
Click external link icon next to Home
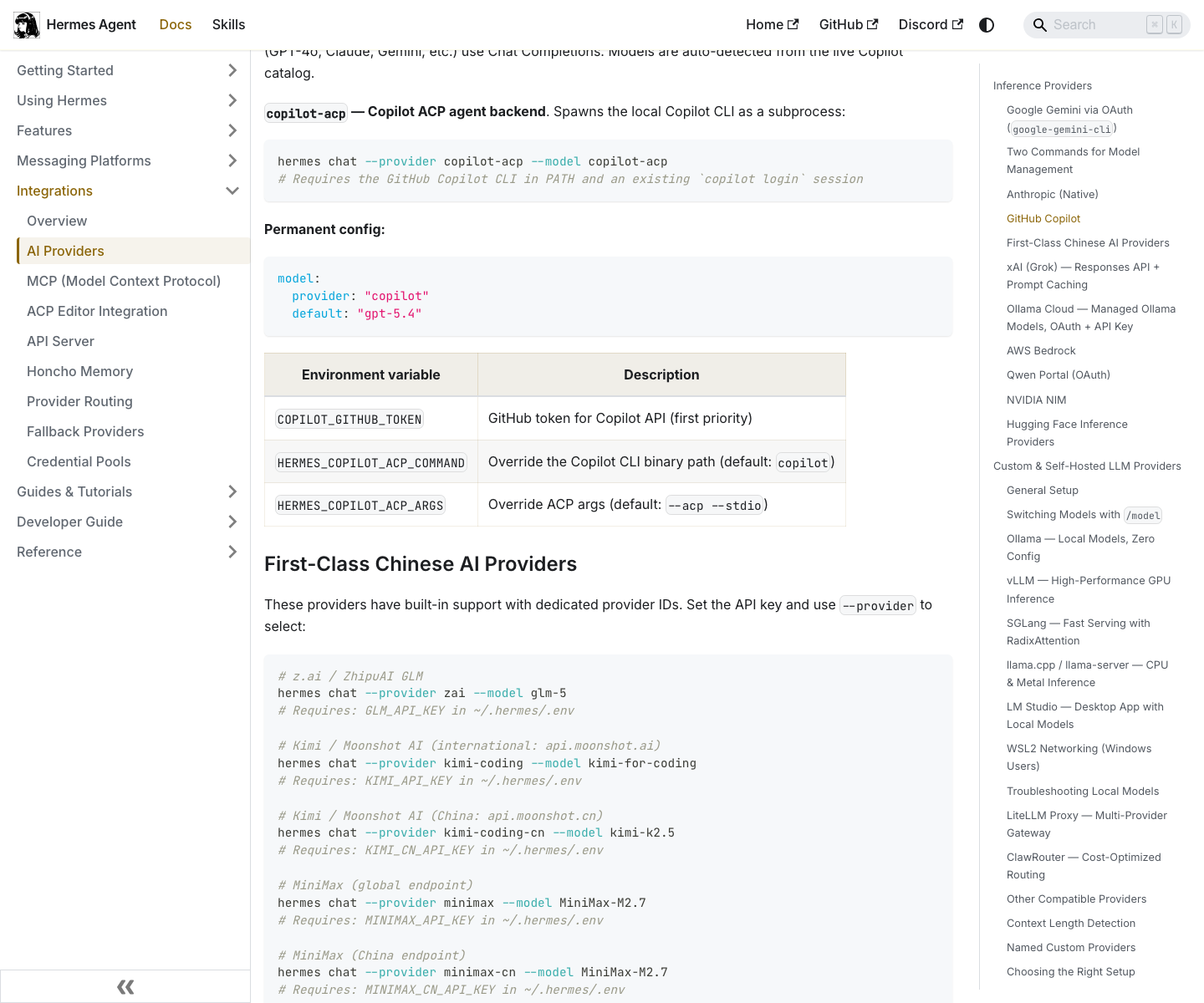[x=793, y=24]
